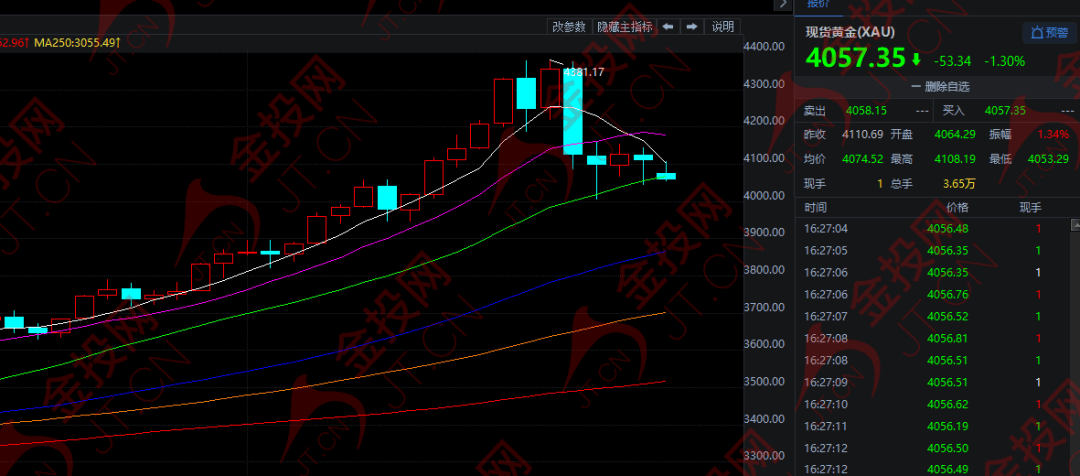
Task: Click the 4381.17 peak price marker
Action: 584,72
